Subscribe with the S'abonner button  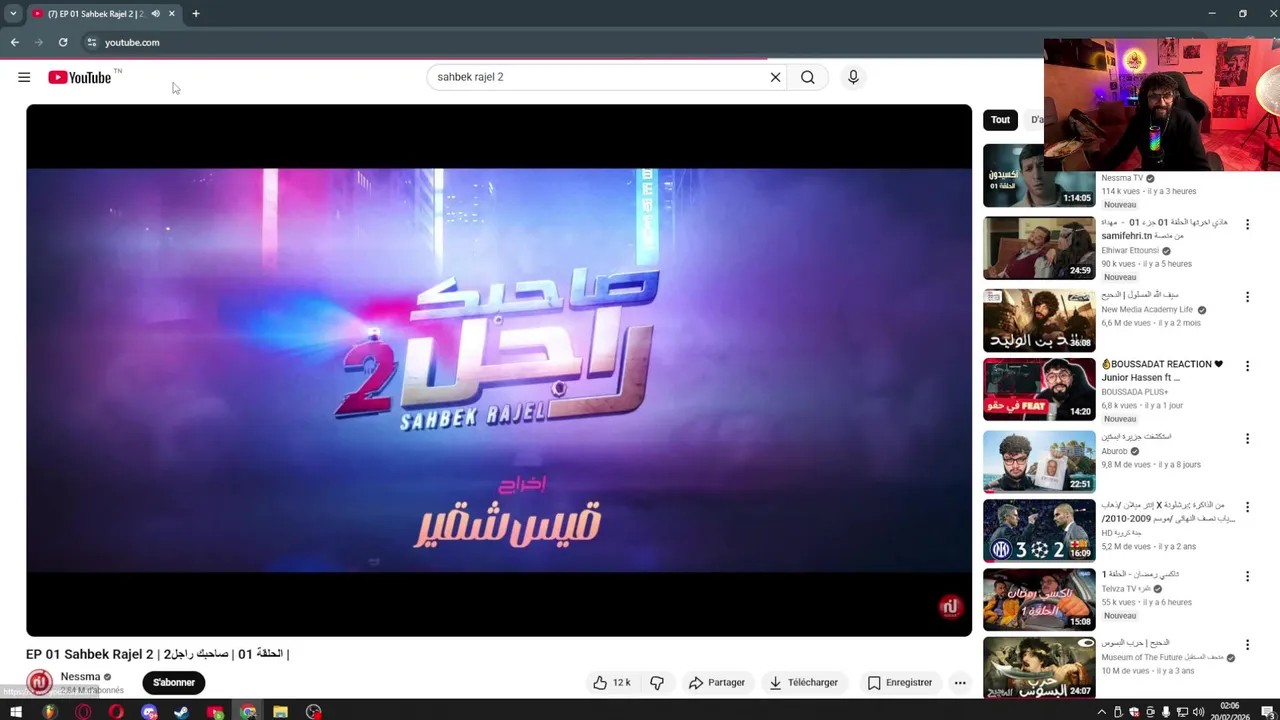(x=174, y=682)
